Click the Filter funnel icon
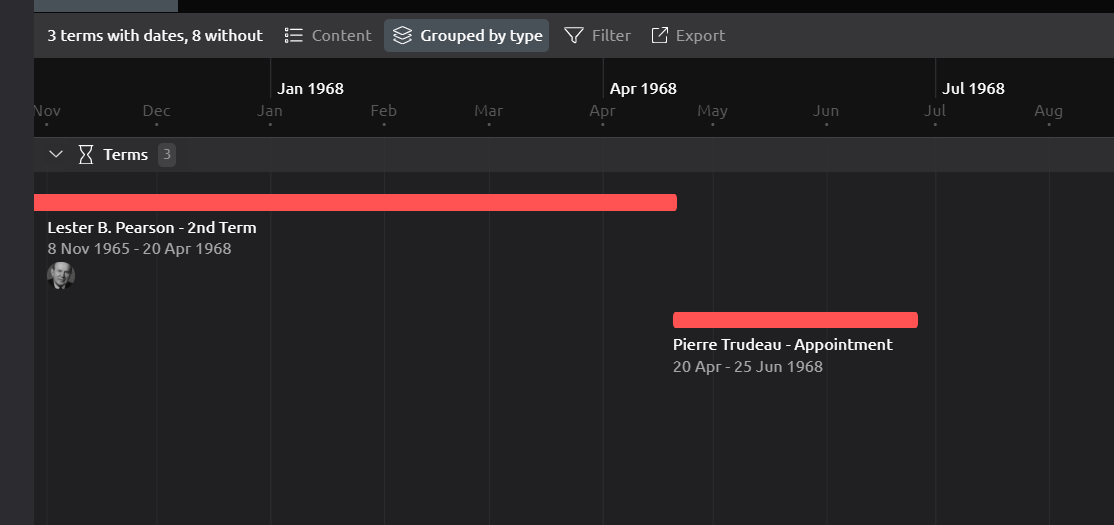Viewport: 1114px width, 525px height. [574, 36]
